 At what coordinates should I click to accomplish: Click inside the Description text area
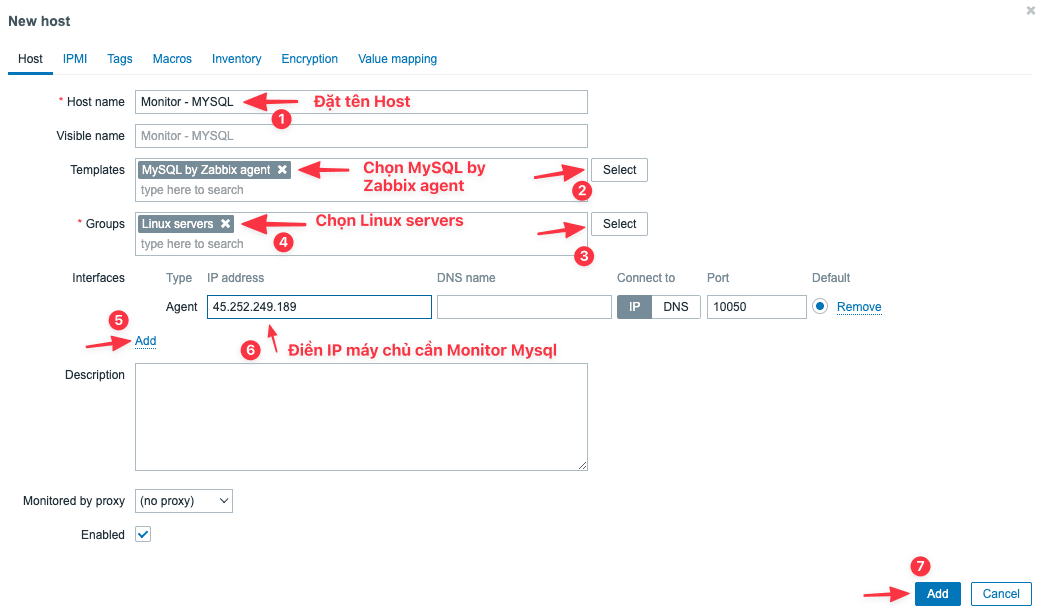click(360, 415)
